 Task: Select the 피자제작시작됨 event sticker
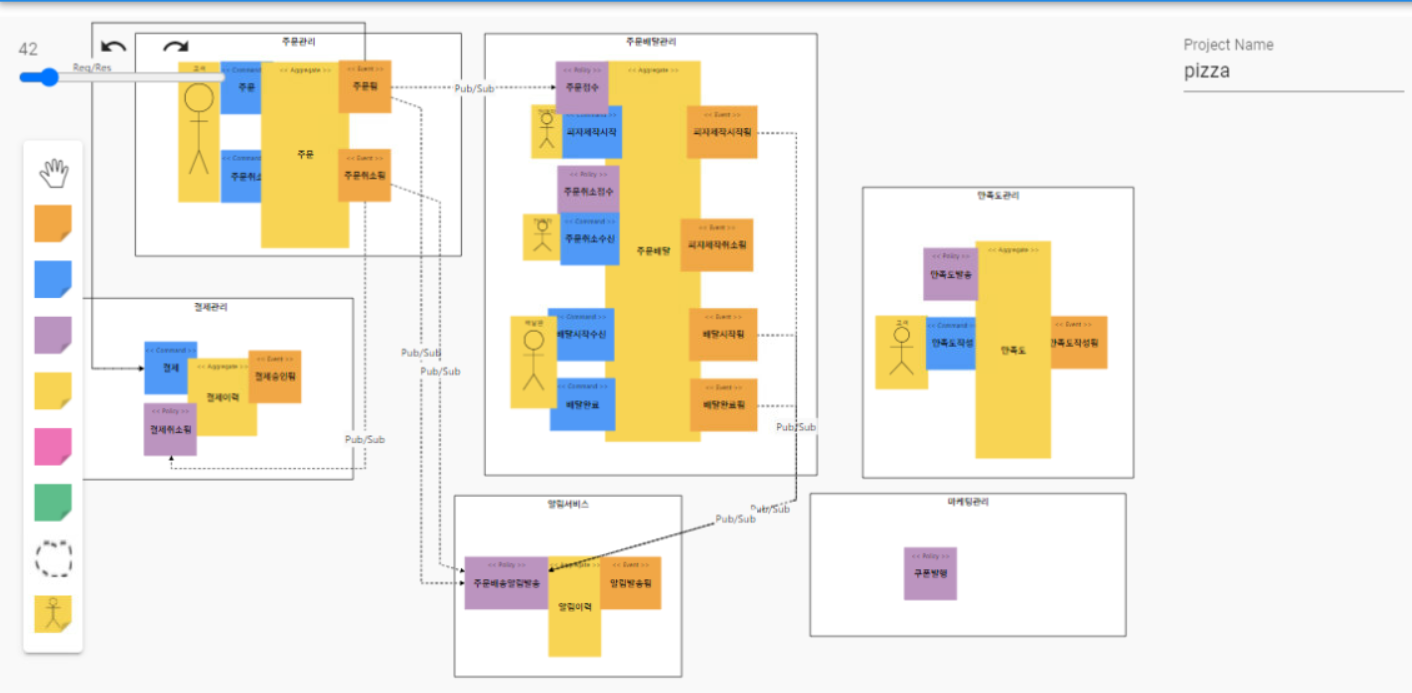pos(723,132)
